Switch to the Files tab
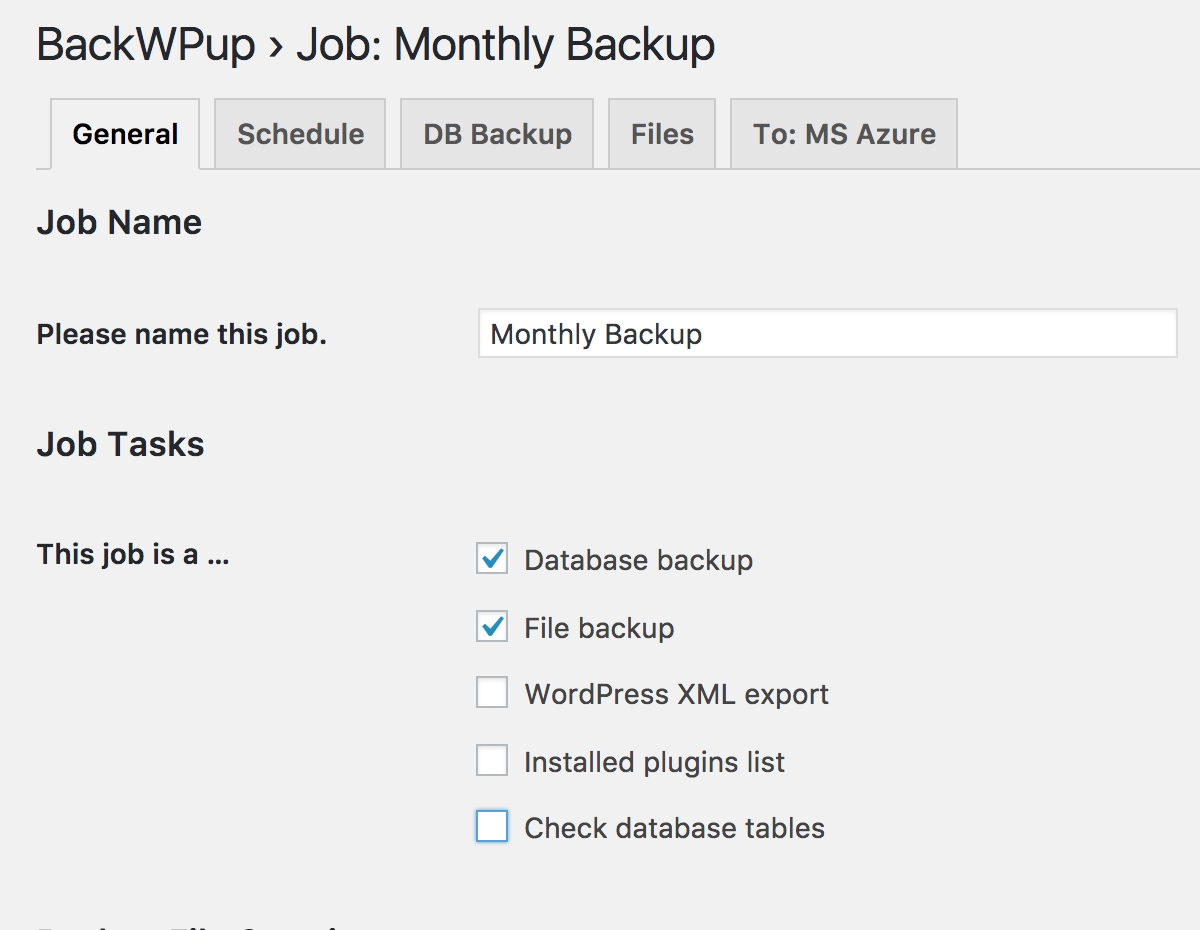Viewport: 1200px width, 930px height. pos(662,134)
